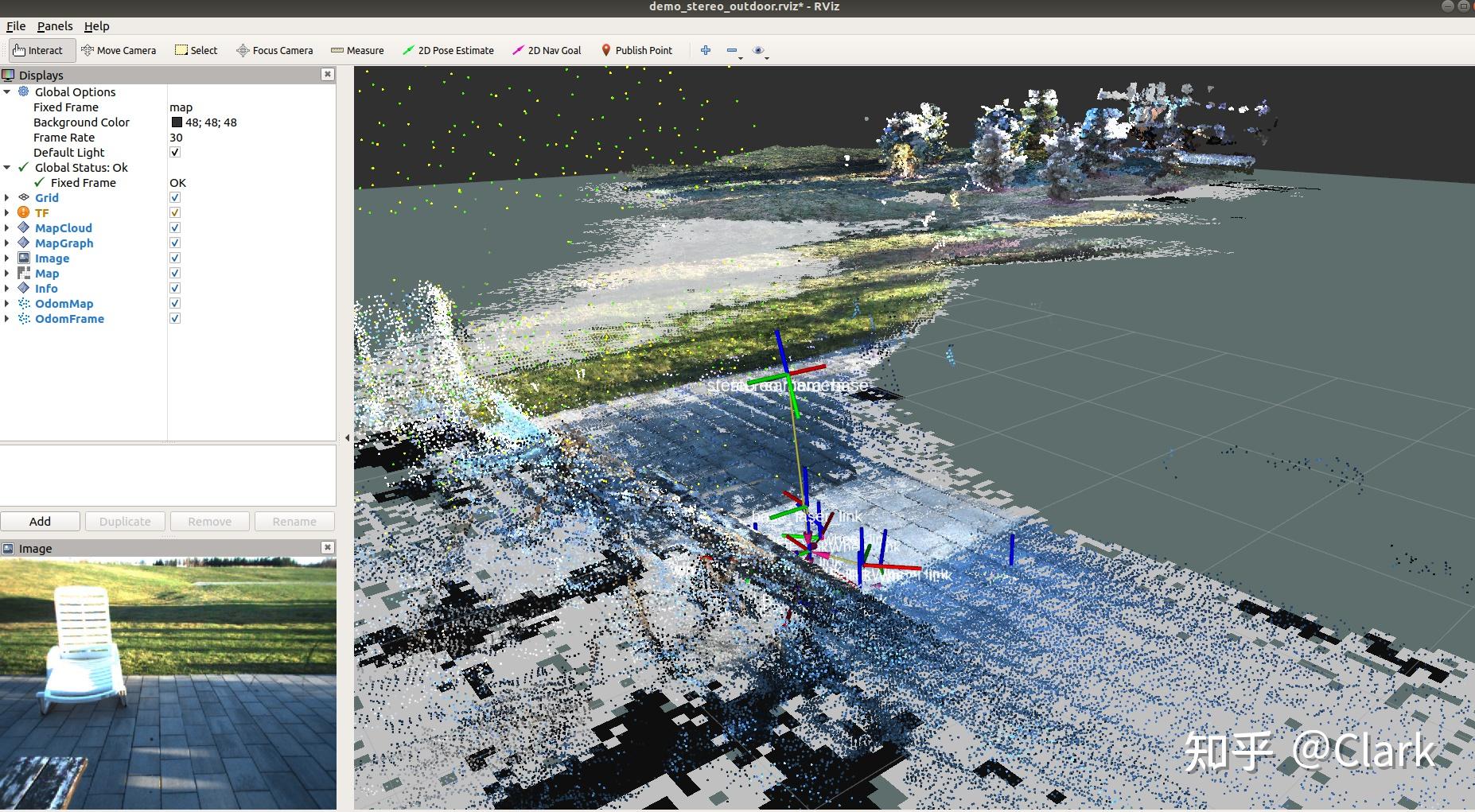Switch to the Select tool

[196, 49]
